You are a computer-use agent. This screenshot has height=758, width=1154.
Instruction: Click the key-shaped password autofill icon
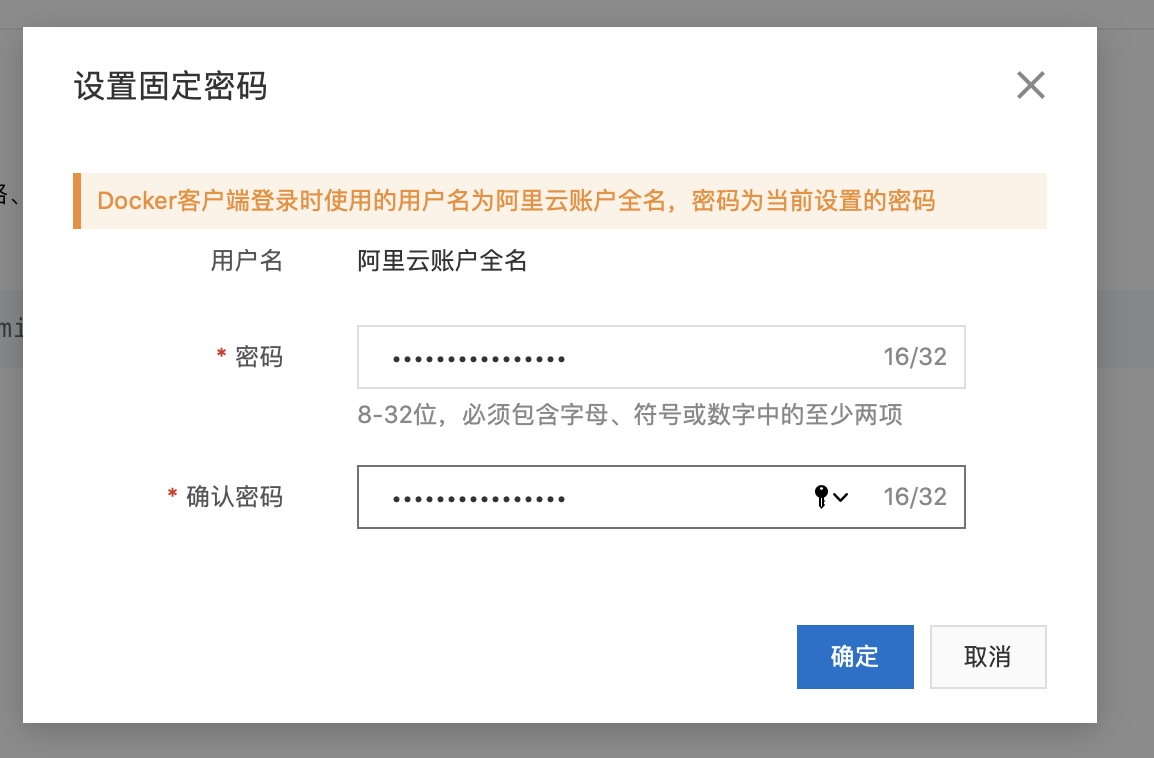[x=822, y=496]
